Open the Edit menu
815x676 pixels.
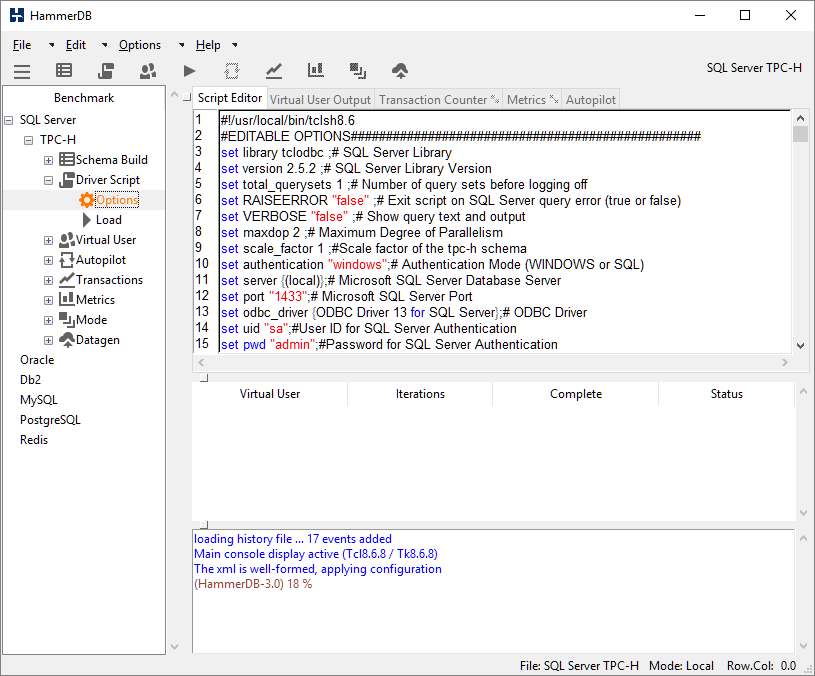76,45
